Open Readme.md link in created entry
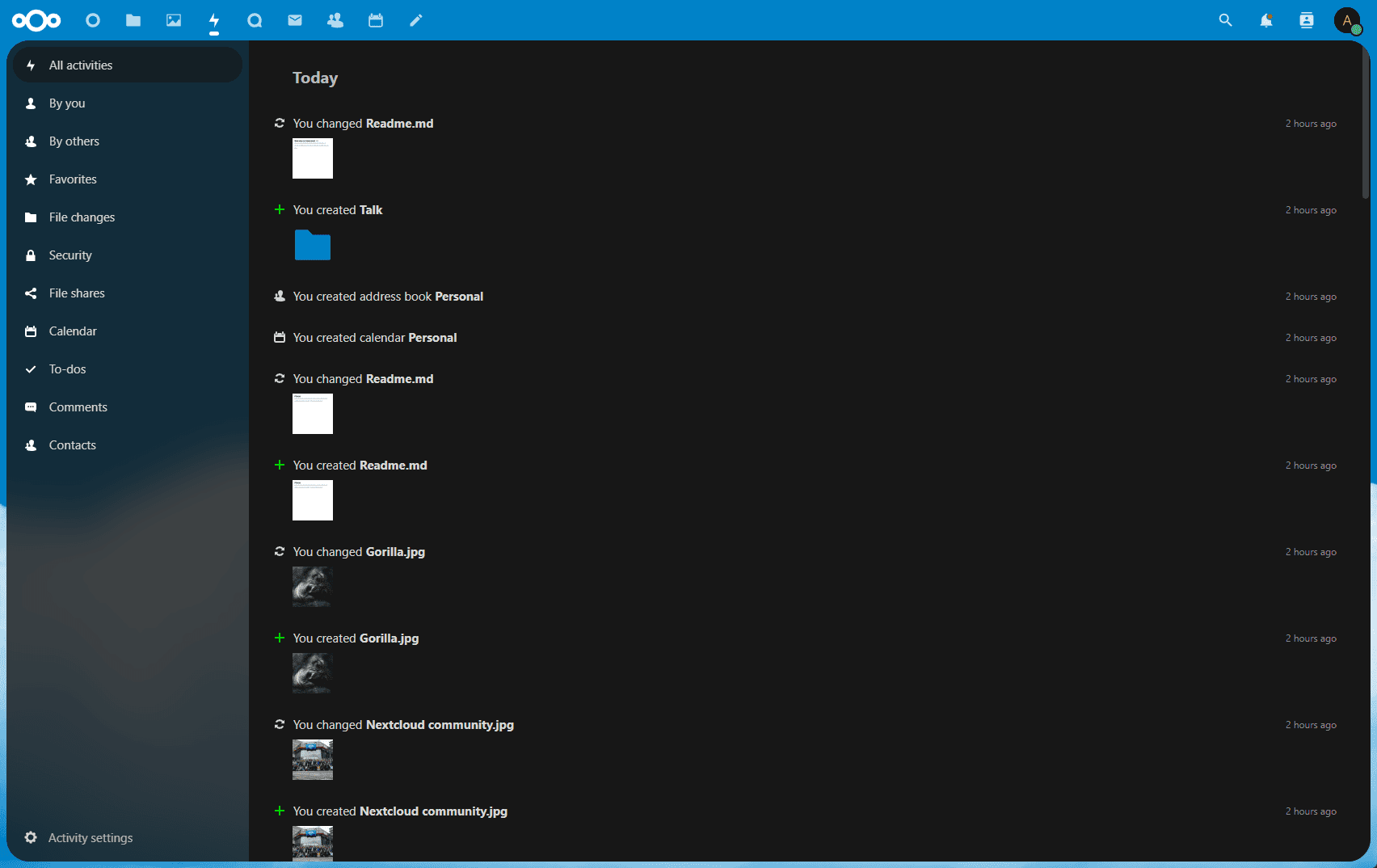Screen dimensions: 1377x868 click(394, 465)
